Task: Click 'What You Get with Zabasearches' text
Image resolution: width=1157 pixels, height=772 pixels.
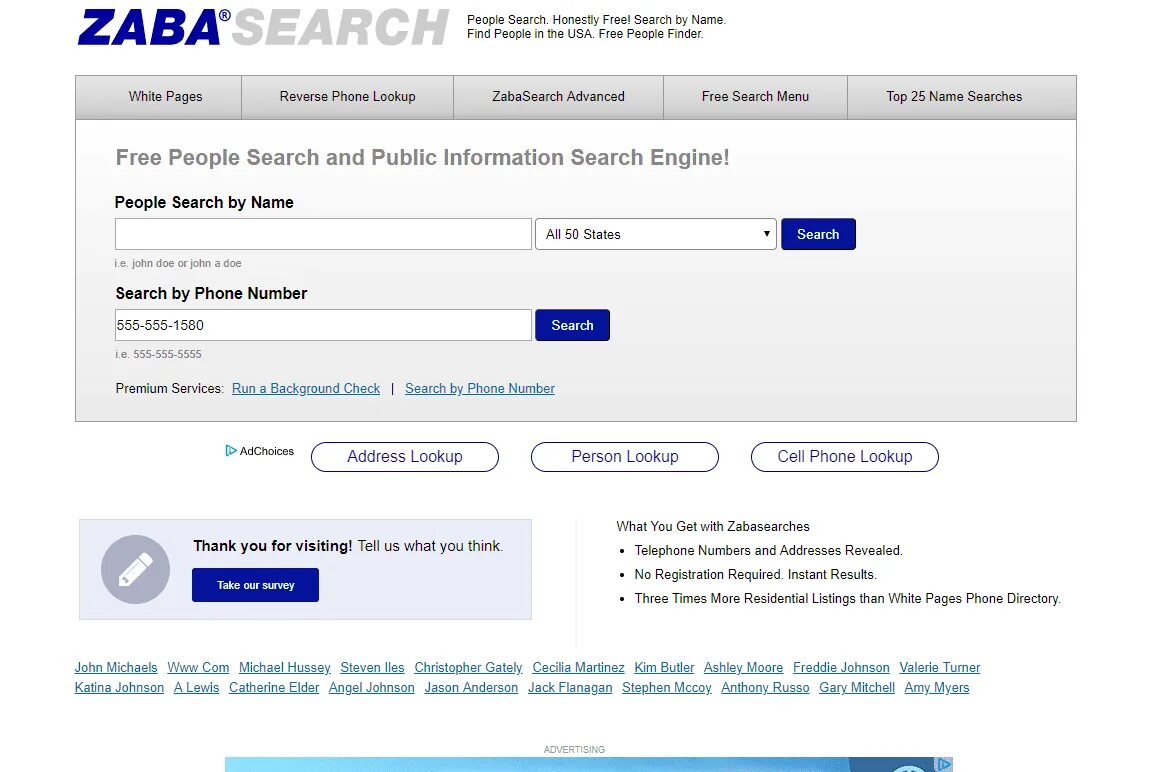Action: tap(713, 526)
